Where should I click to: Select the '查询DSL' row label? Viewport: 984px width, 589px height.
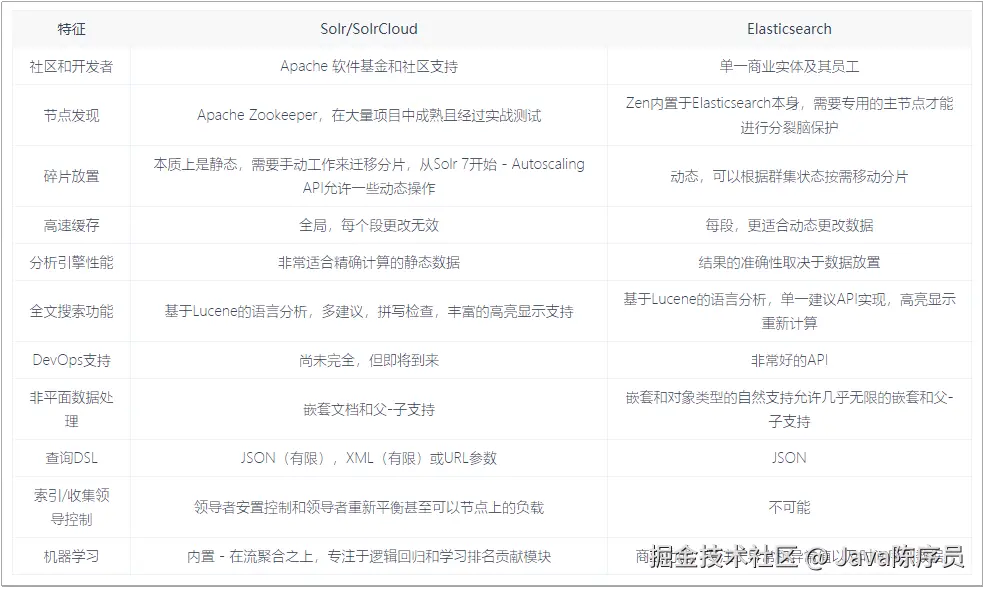pyautogui.click(x=71, y=458)
